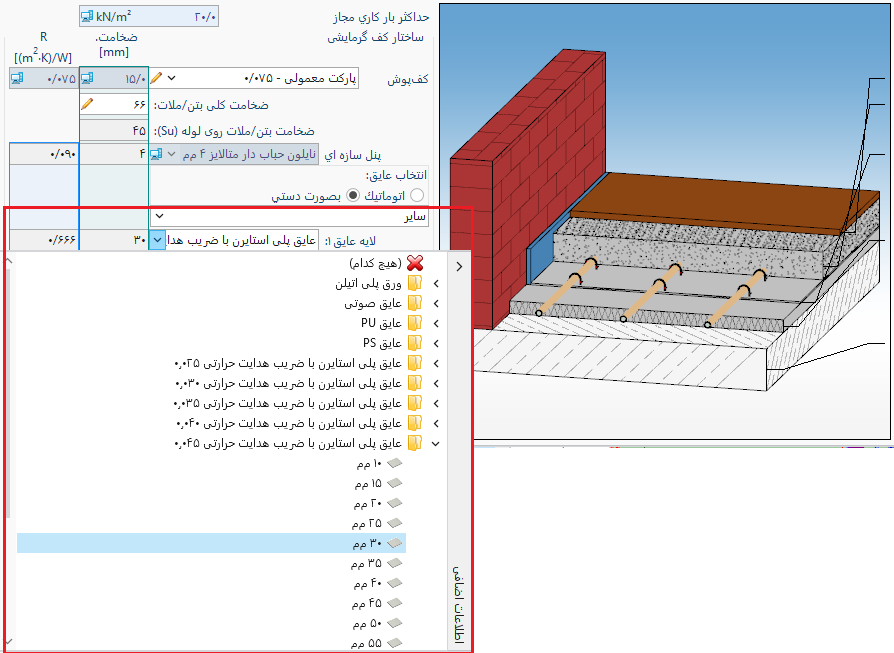Select the 'بصورت دستي' radio option
The image size is (894, 653).
(352, 195)
